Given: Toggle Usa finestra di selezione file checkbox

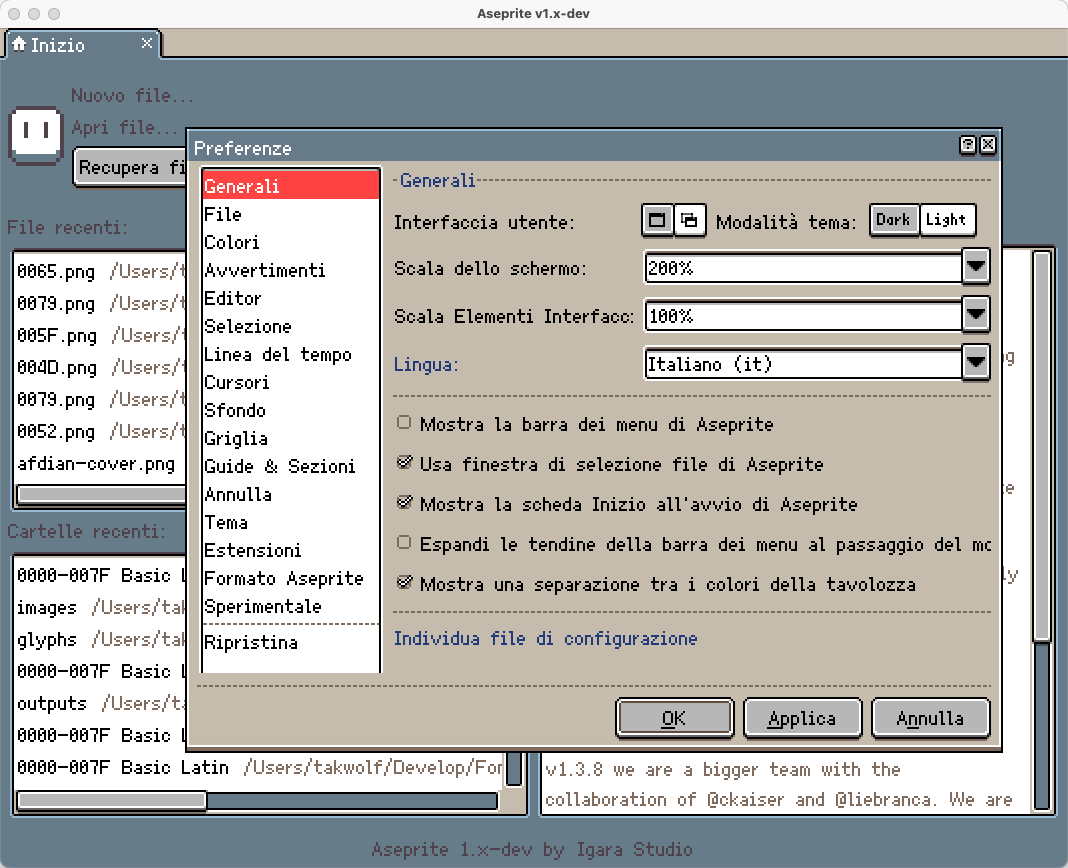Looking at the screenshot, I should click(x=404, y=463).
